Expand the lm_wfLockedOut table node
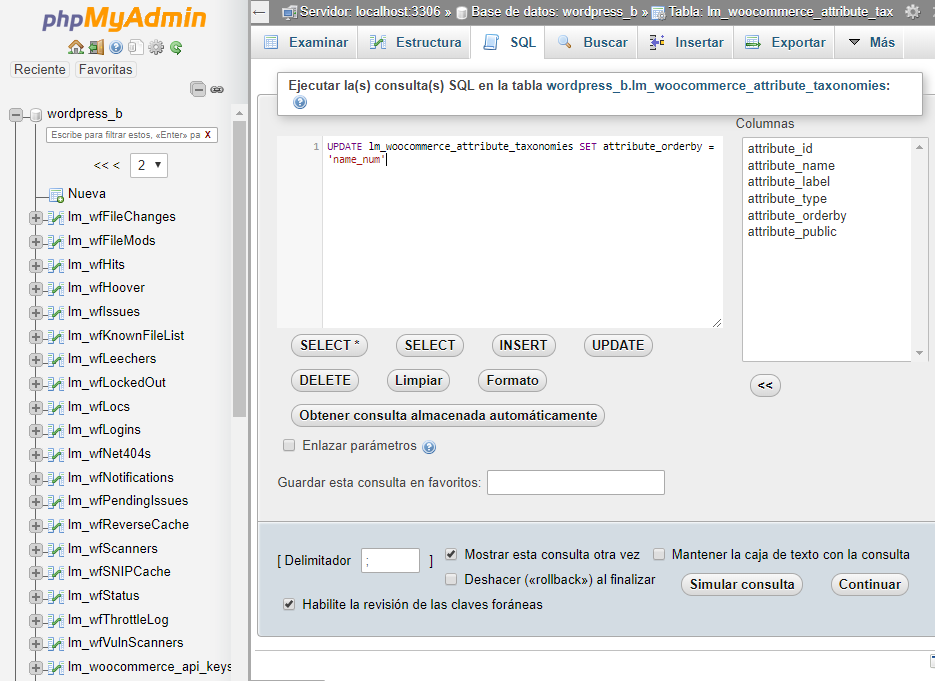The height and width of the screenshot is (681, 935). click(x=36, y=383)
